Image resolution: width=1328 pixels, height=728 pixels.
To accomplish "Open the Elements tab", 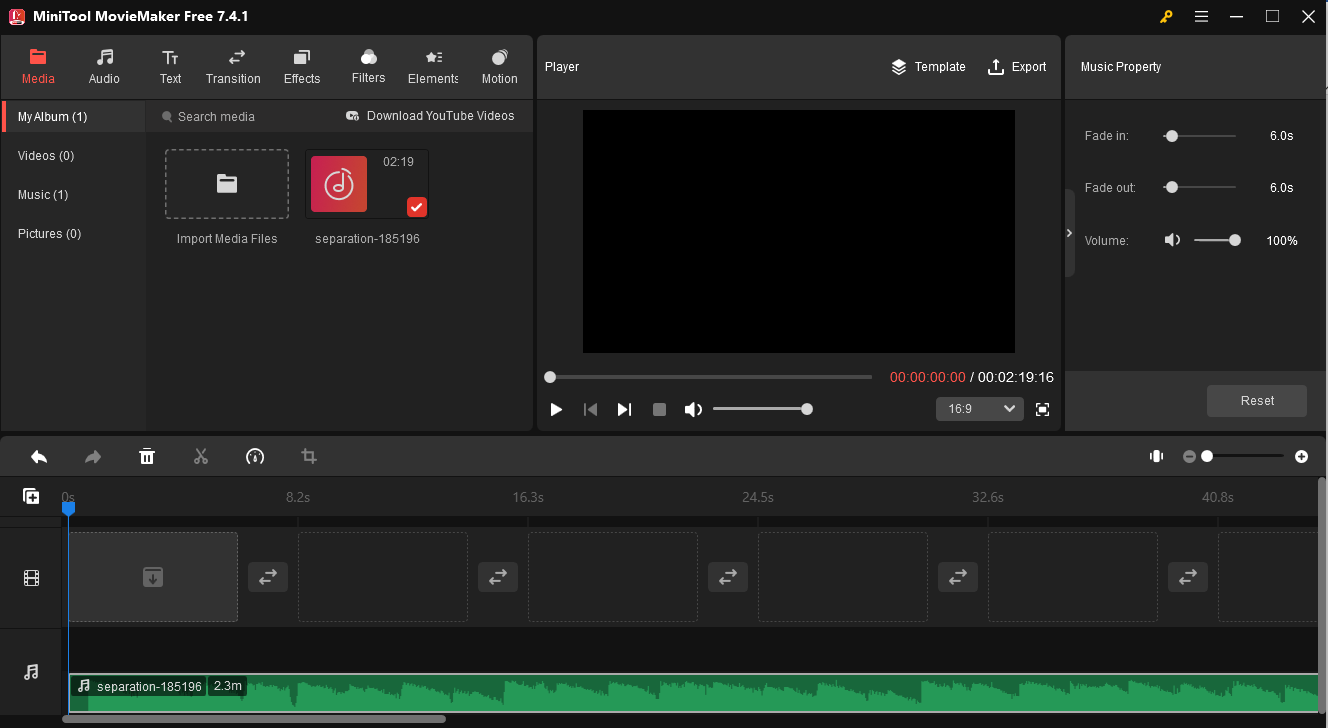I will [433, 66].
